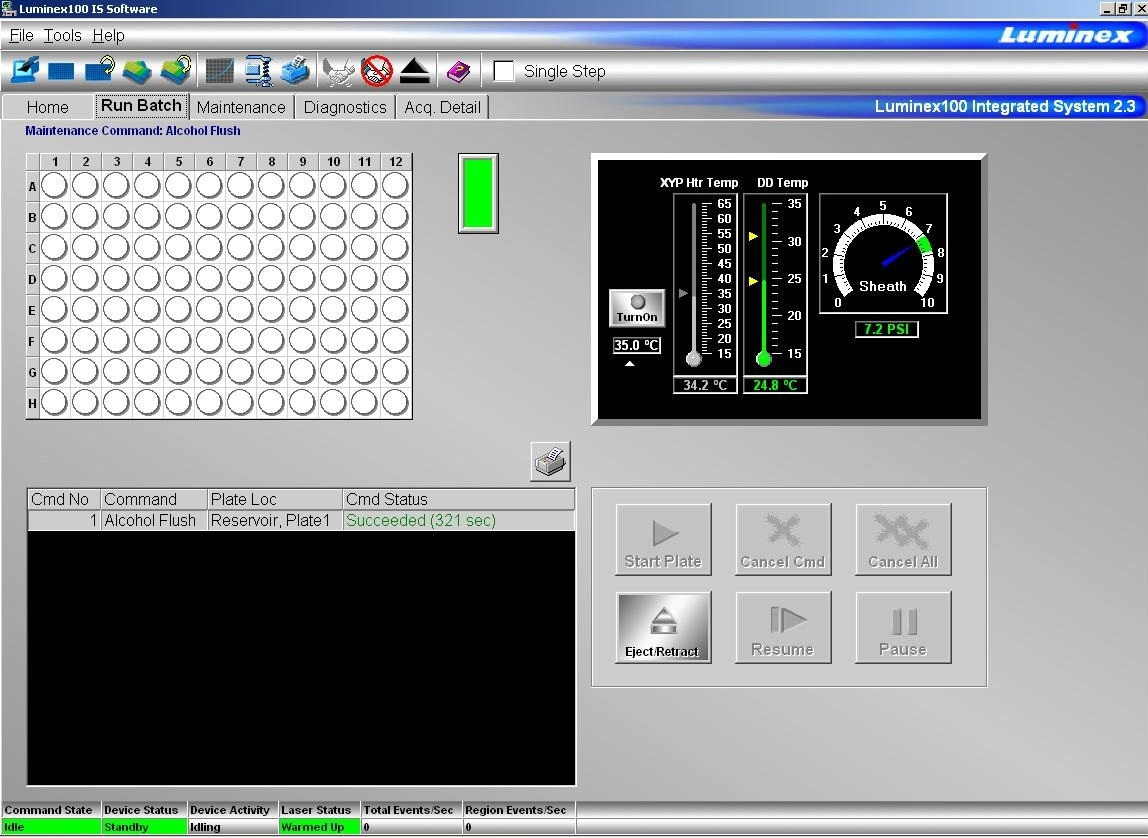The height and width of the screenshot is (838, 1148).
Task: Click the Cancel Cmd button
Action: tap(783, 539)
